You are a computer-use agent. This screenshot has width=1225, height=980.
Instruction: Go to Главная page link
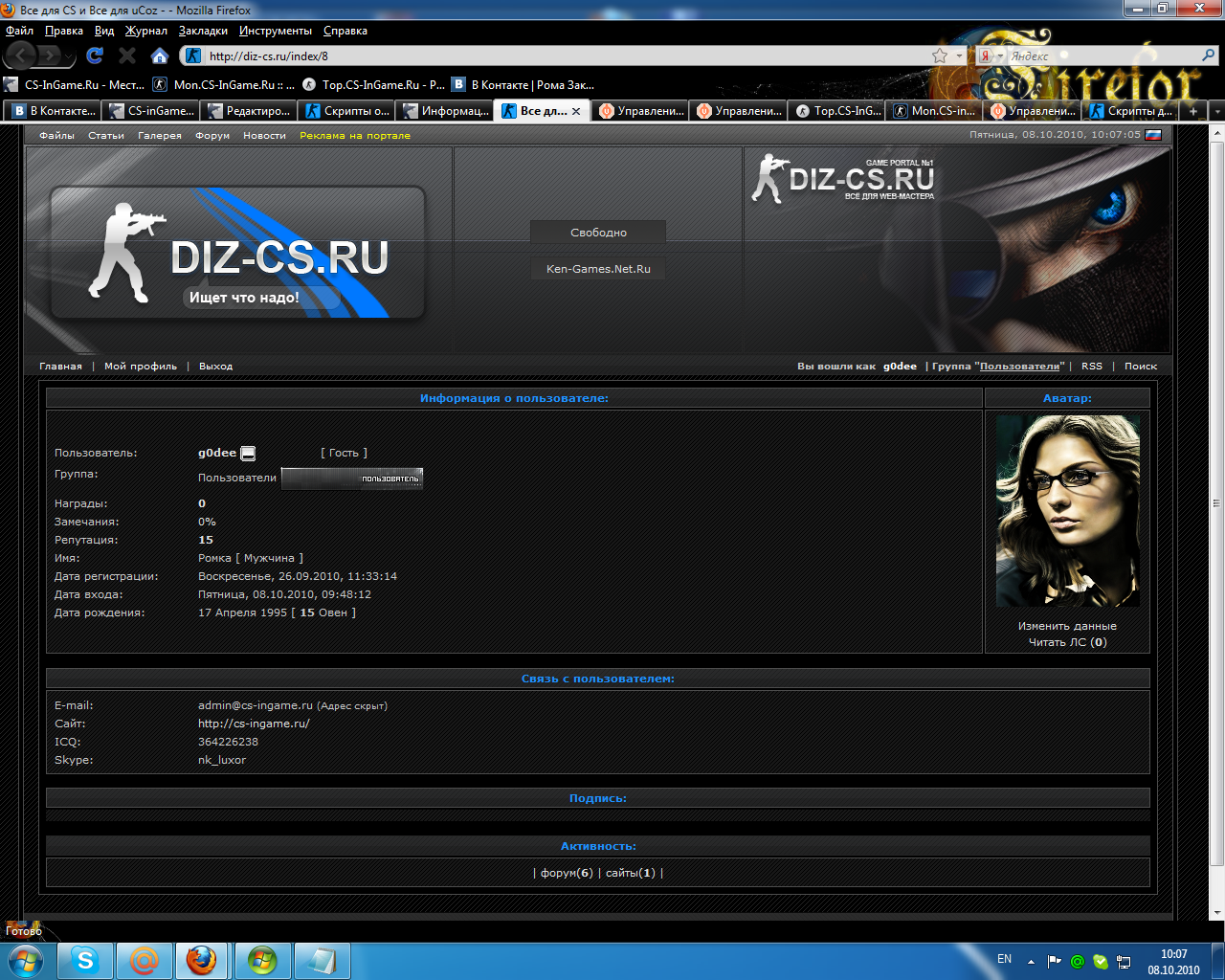tap(60, 367)
